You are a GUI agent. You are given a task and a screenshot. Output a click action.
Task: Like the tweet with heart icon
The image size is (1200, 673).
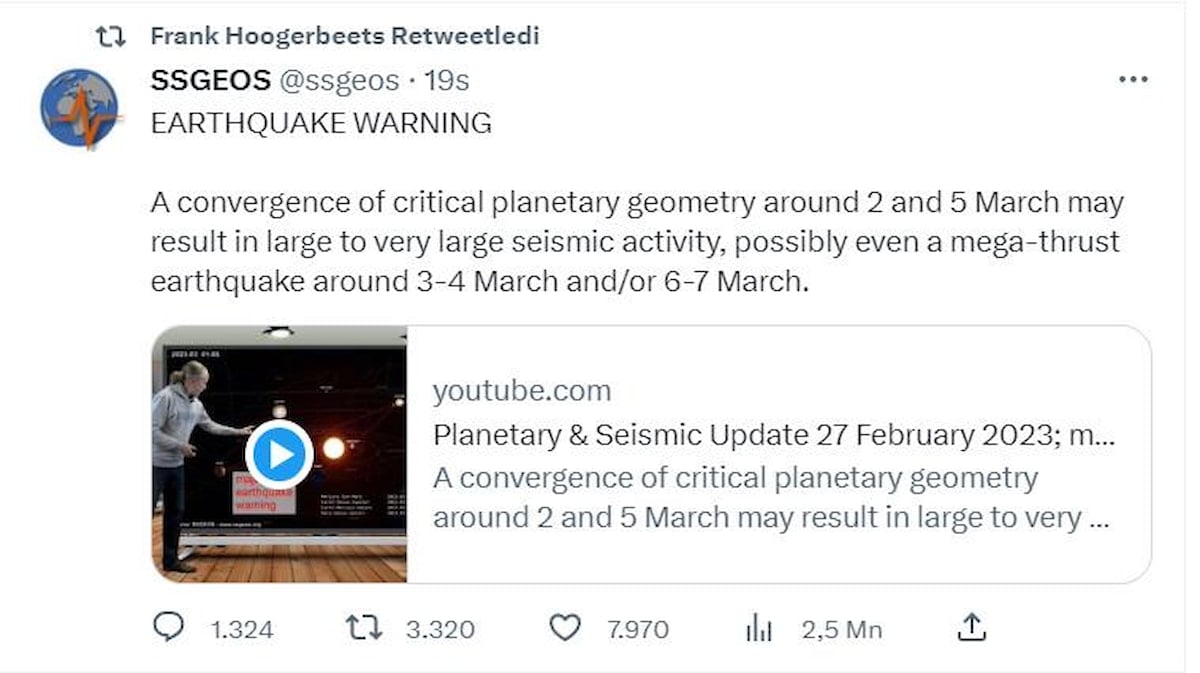pos(565,628)
